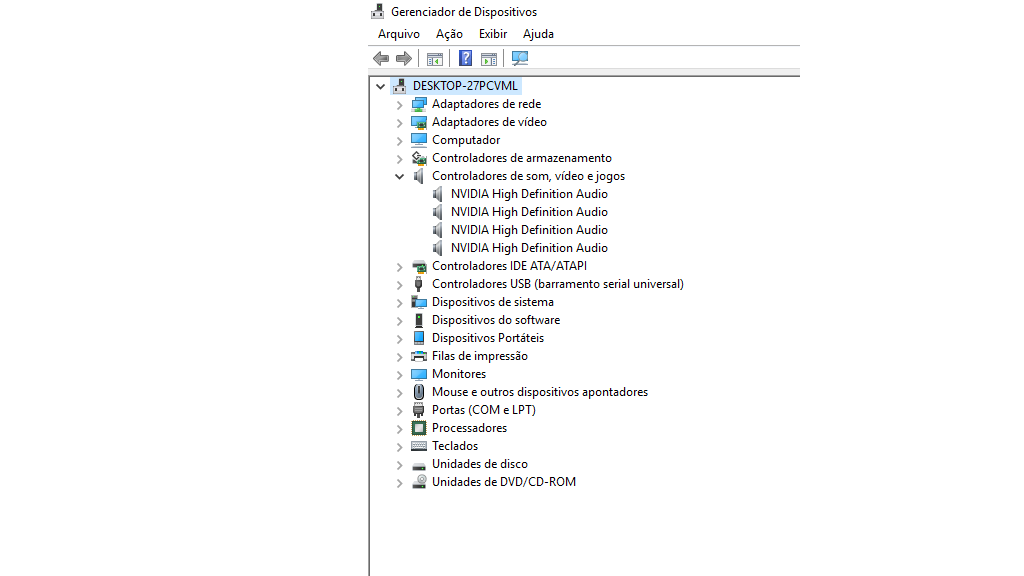Screen dimensions: 1024x576
Task: Expand the Portas (COM e LPT) chevron
Action: (x=399, y=410)
